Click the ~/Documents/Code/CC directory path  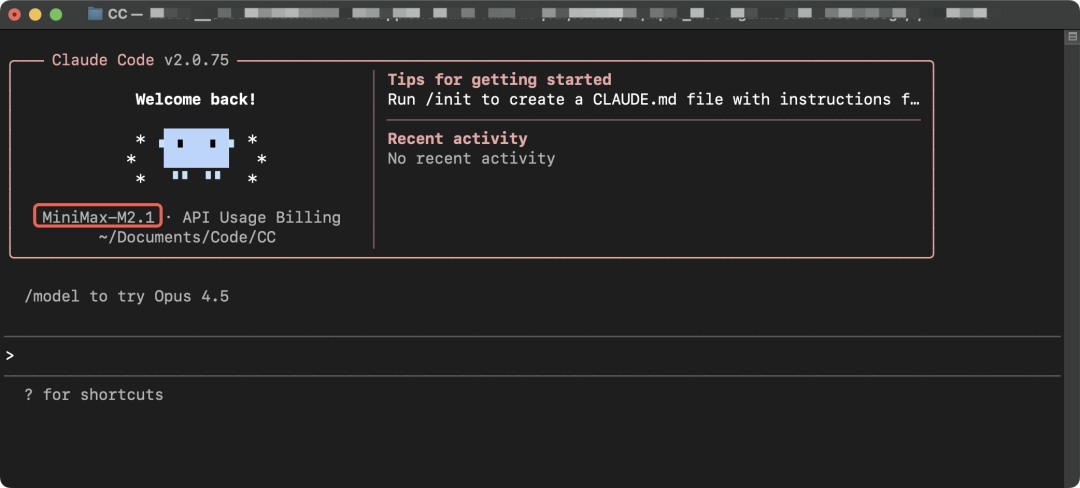(187, 237)
